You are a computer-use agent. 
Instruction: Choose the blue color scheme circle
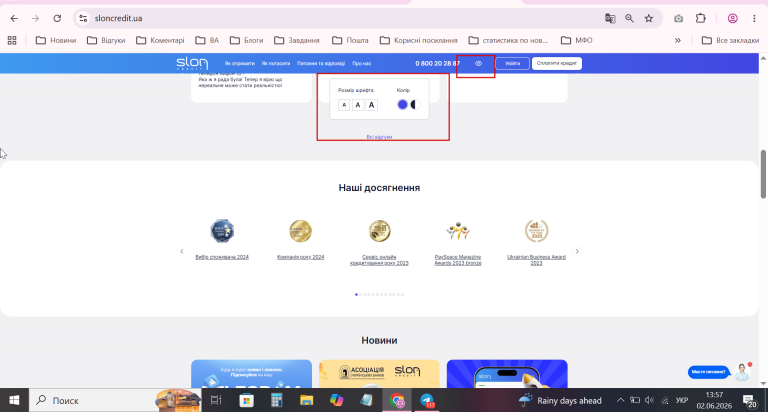coord(402,104)
